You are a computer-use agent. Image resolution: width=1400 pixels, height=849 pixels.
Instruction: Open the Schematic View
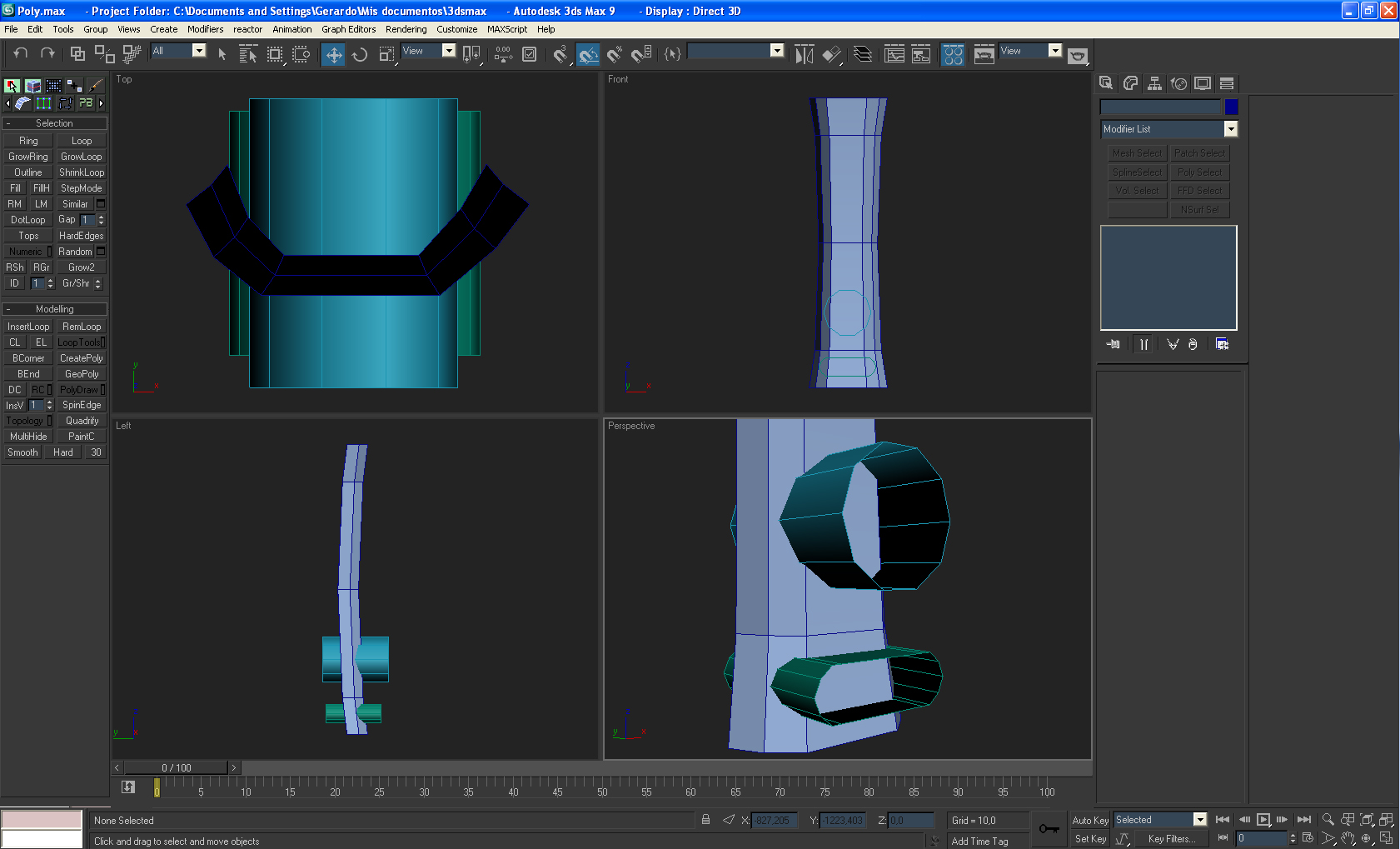[x=921, y=55]
